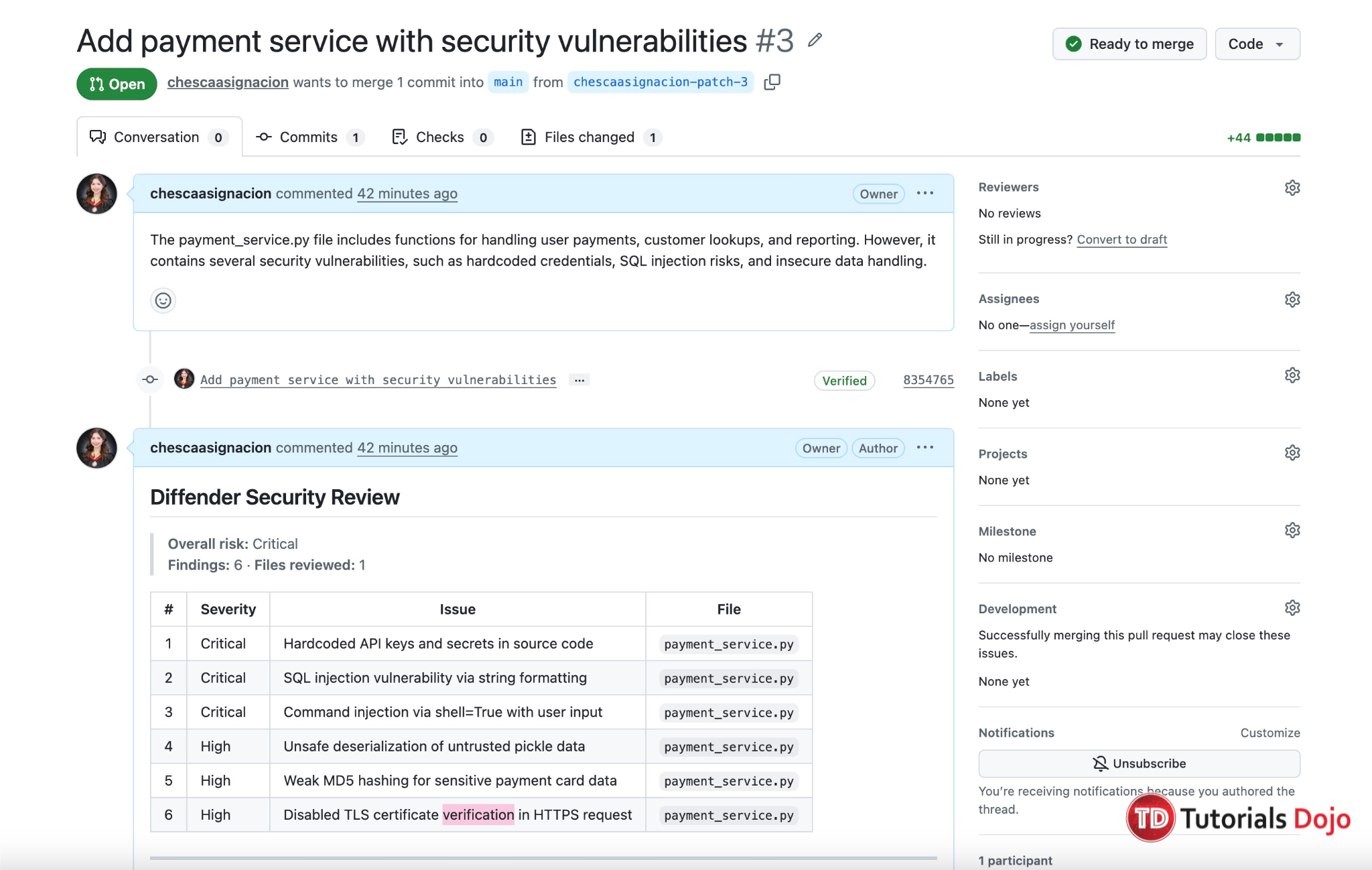Open the first comment's three-dot menu

click(925, 193)
